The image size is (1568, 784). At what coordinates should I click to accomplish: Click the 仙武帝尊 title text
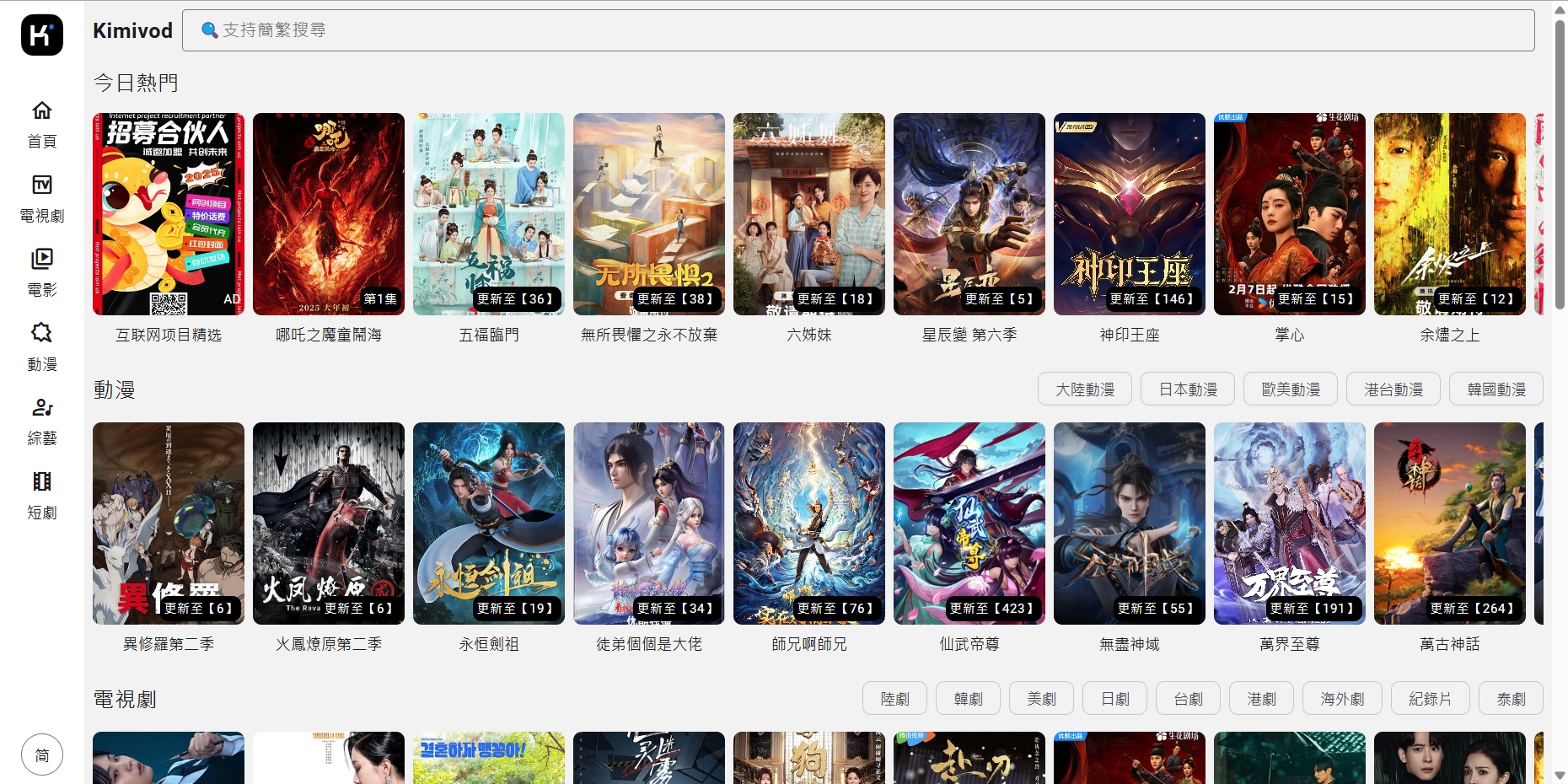point(969,644)
